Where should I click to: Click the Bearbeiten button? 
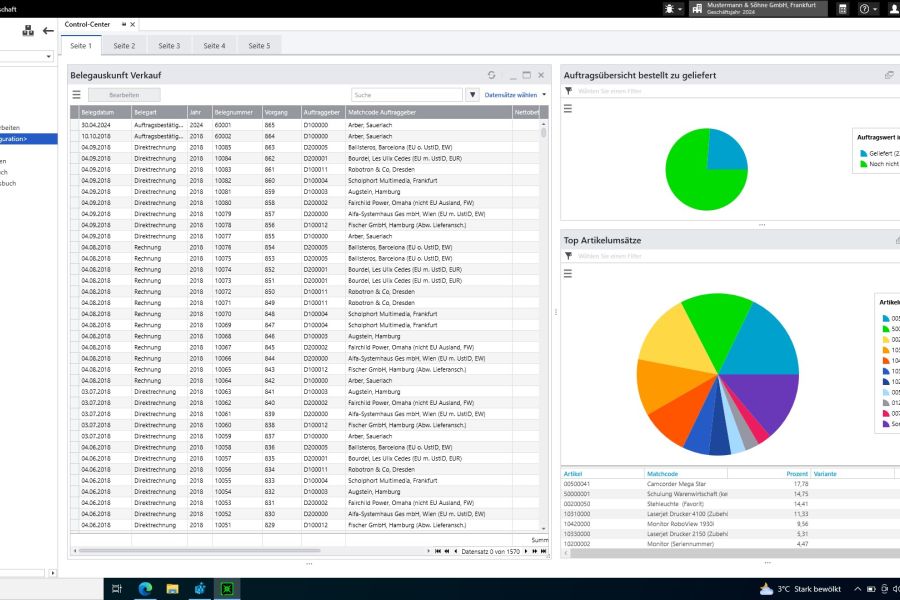pos(124,95)
